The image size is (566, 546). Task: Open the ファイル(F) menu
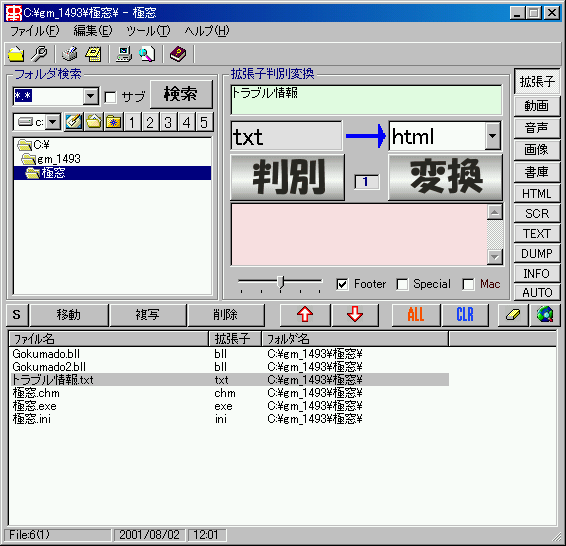[x=35, y=31]
